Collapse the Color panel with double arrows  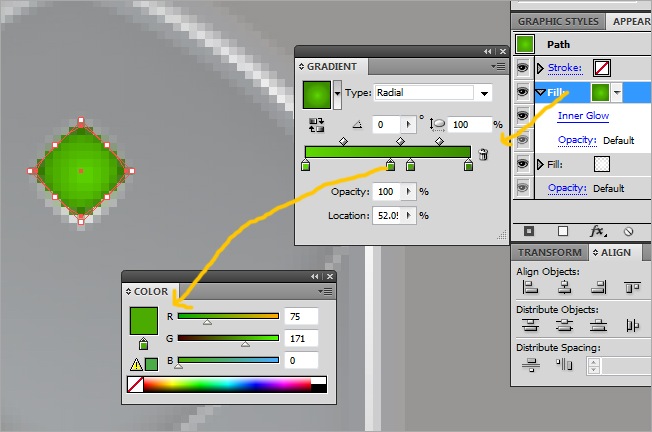[315, 276]
